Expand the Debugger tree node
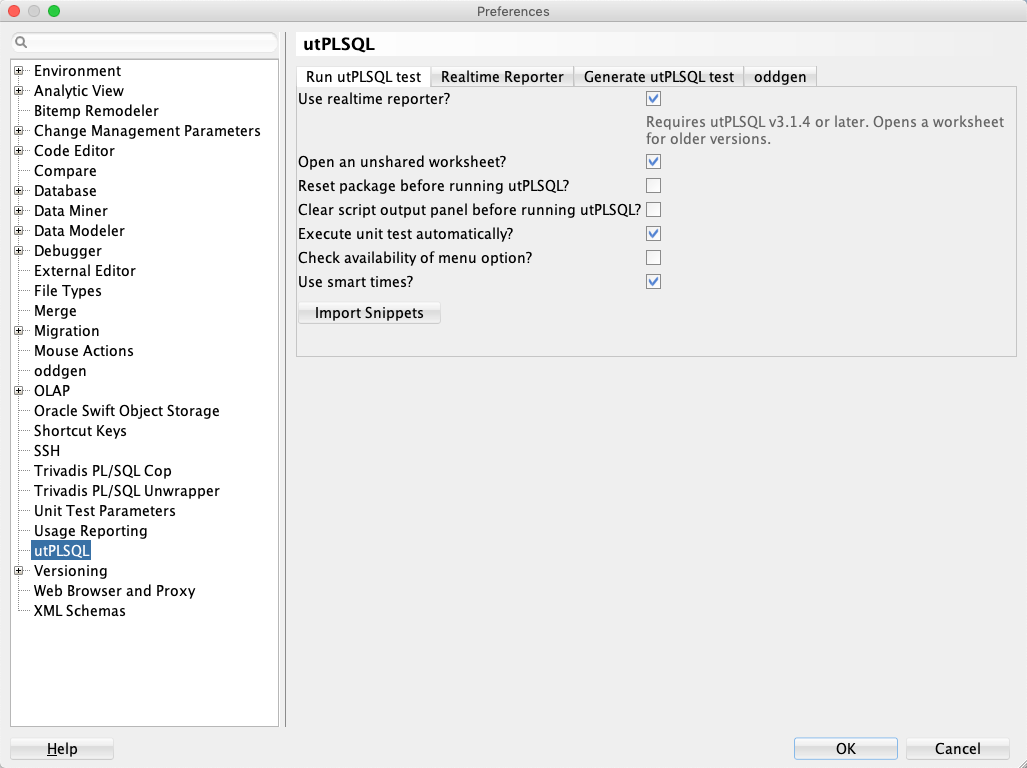This screenshot has width=1027, height=768. coord(19,251)
